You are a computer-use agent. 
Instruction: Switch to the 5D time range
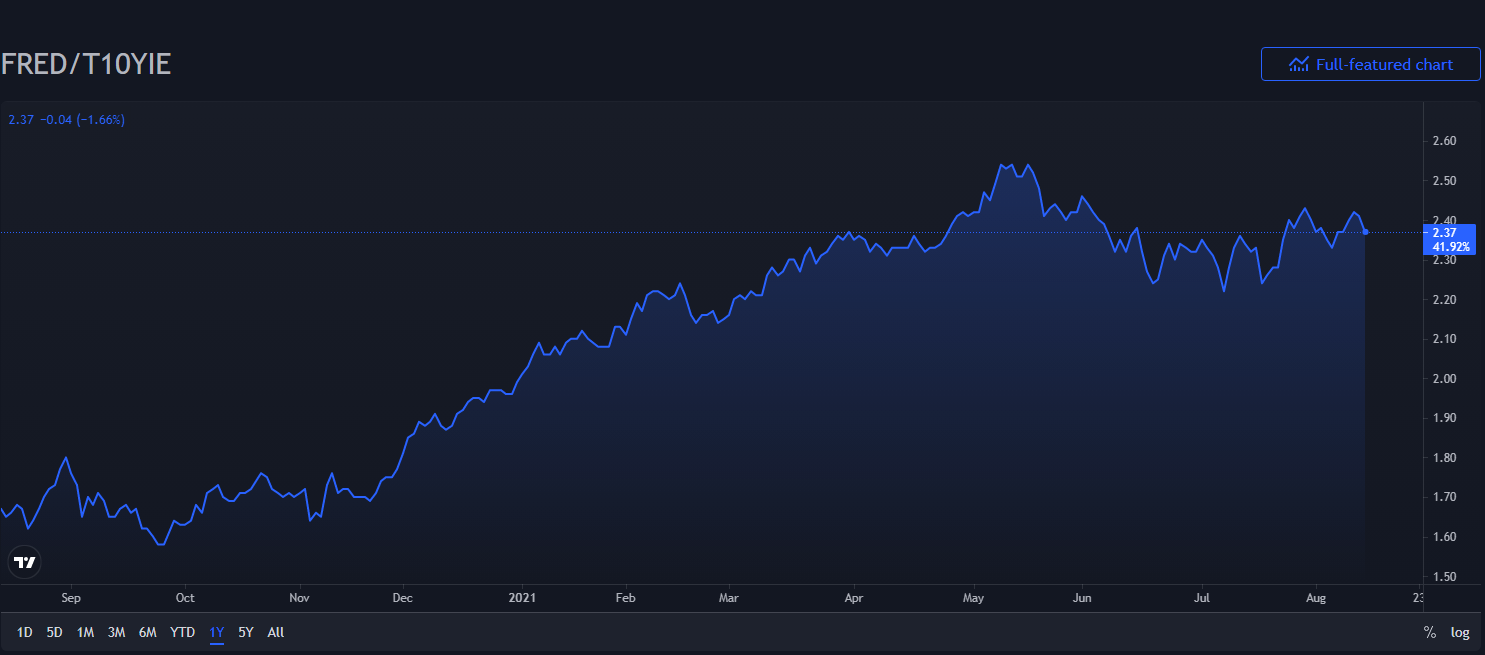pos(55,632)
